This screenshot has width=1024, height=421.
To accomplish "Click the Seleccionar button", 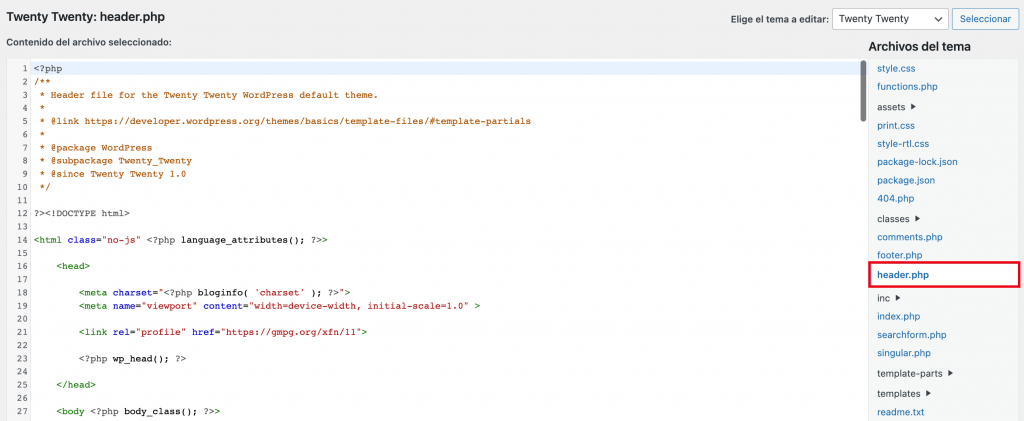I will tap(986, 19).
